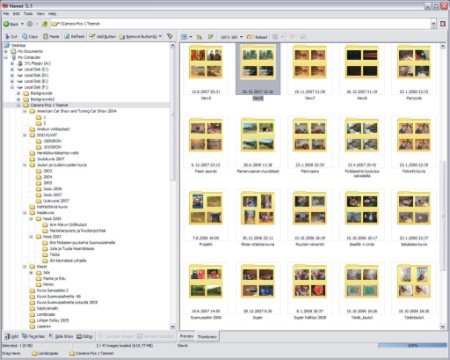Expand the My Documents tree node

coord(6,51)
